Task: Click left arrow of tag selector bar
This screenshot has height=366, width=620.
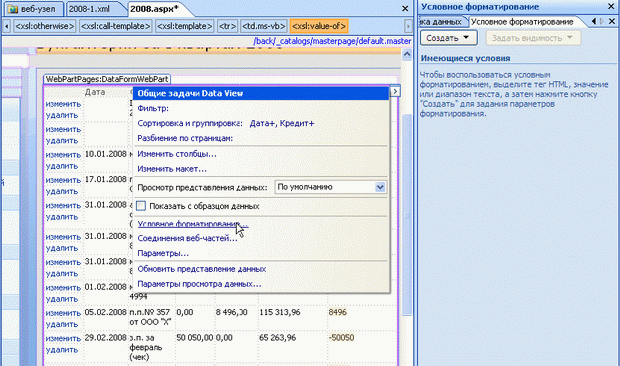Action: click(7, 26)
